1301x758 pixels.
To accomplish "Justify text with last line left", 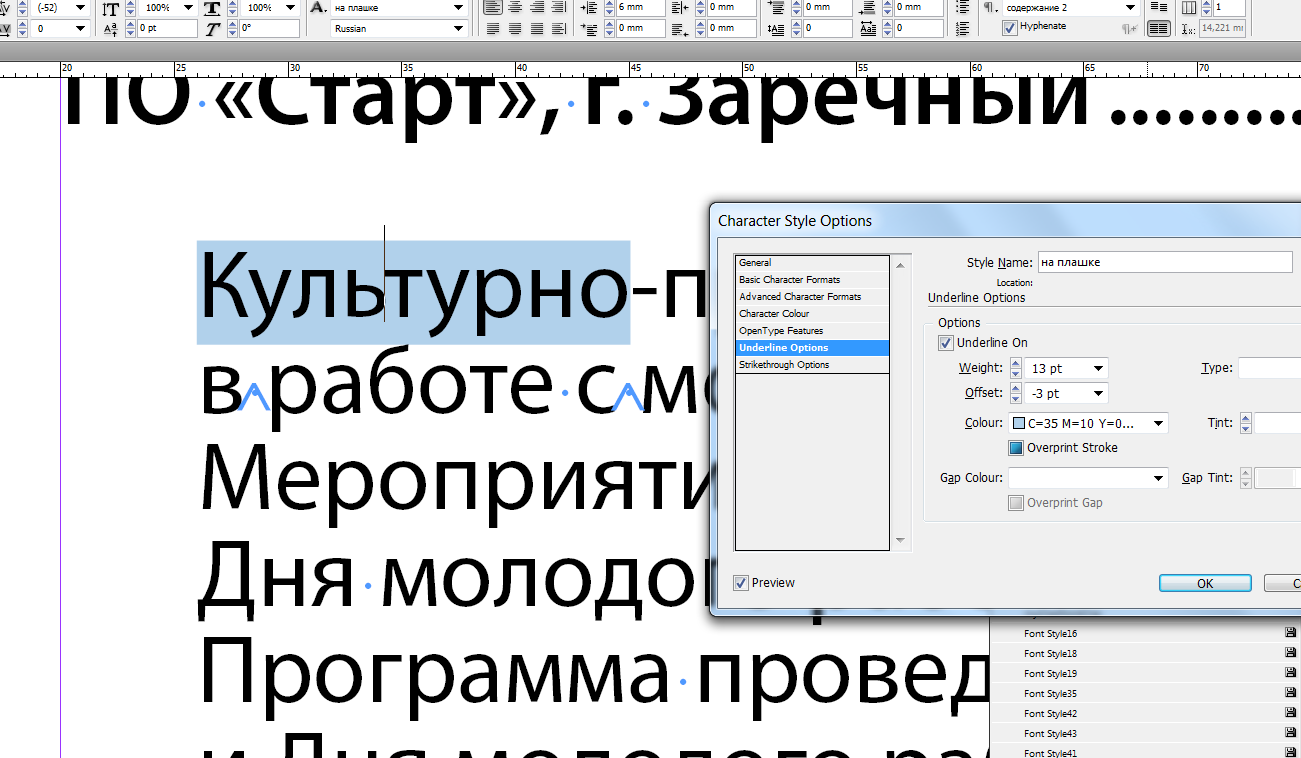I will [x=493, y=28].
